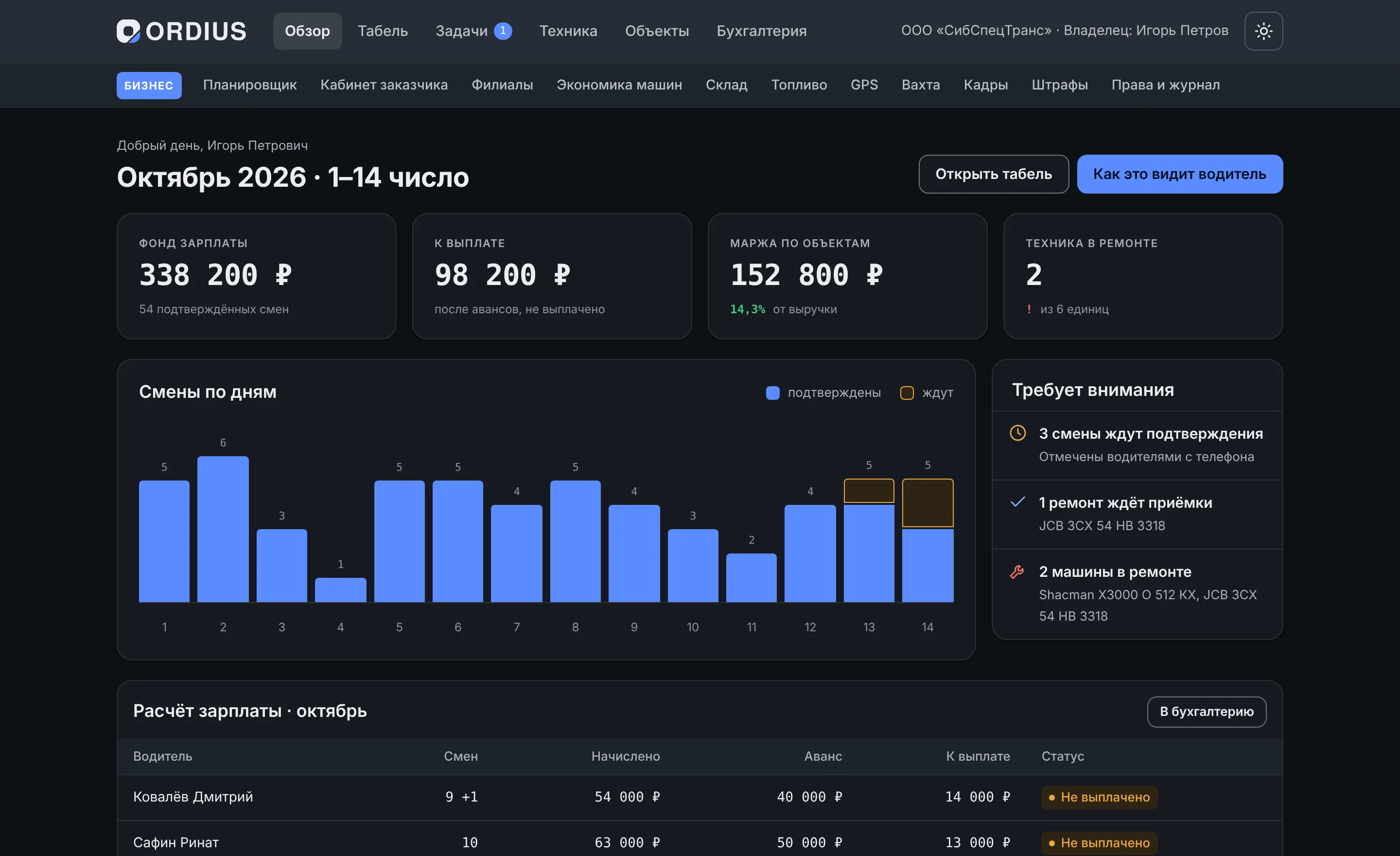Open the Бухгалтерия tab

pyautogui.click(x=761, y=31)
